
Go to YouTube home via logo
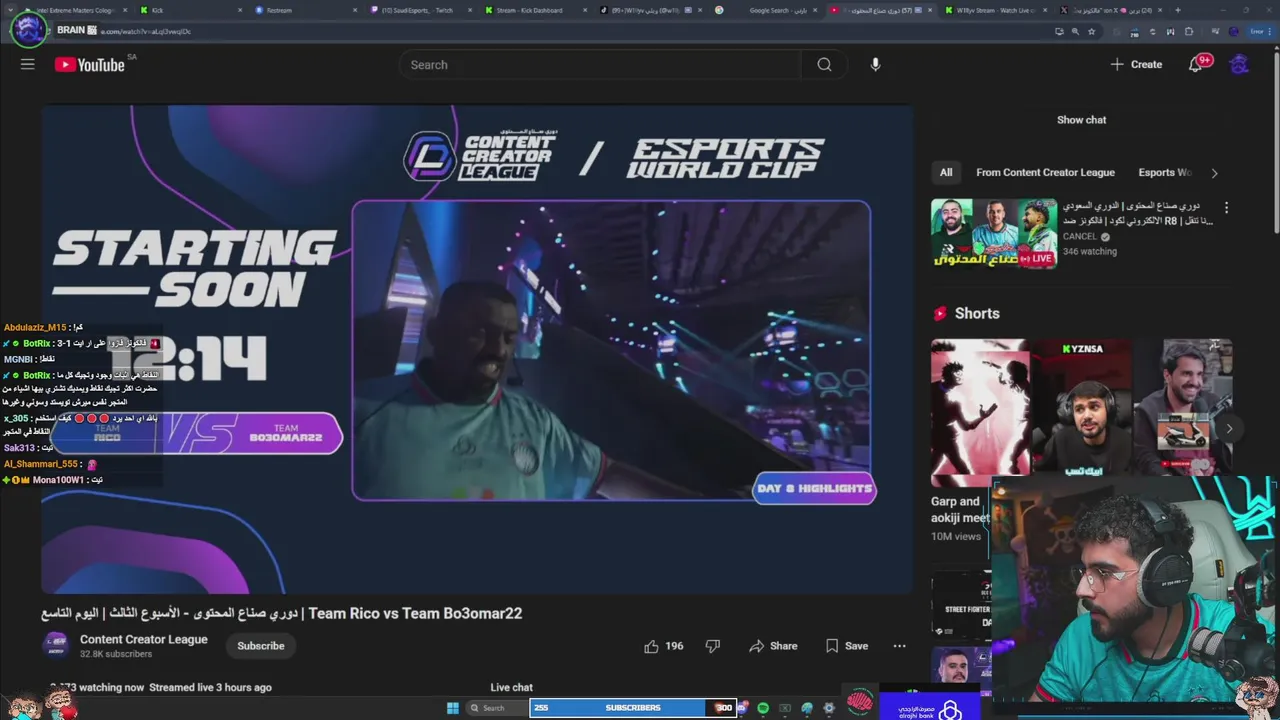tap(90, 65)
